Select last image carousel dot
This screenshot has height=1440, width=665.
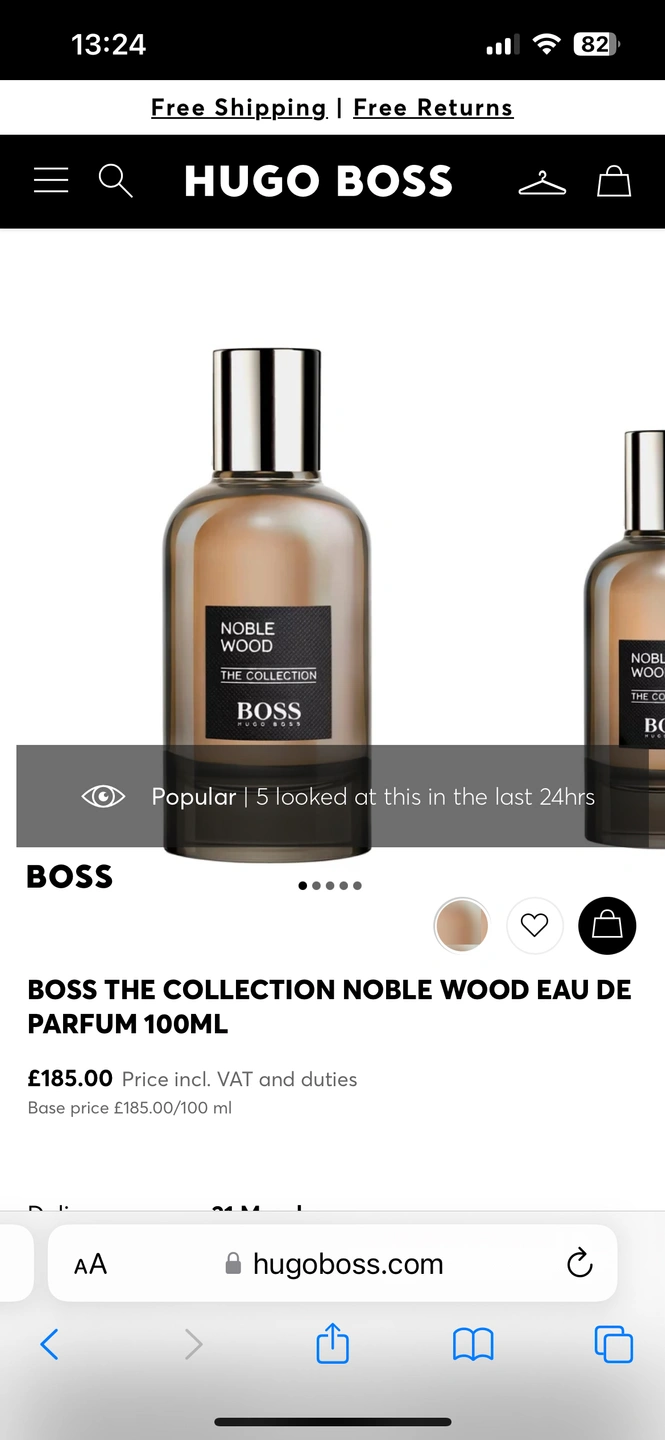coord(357,885)
